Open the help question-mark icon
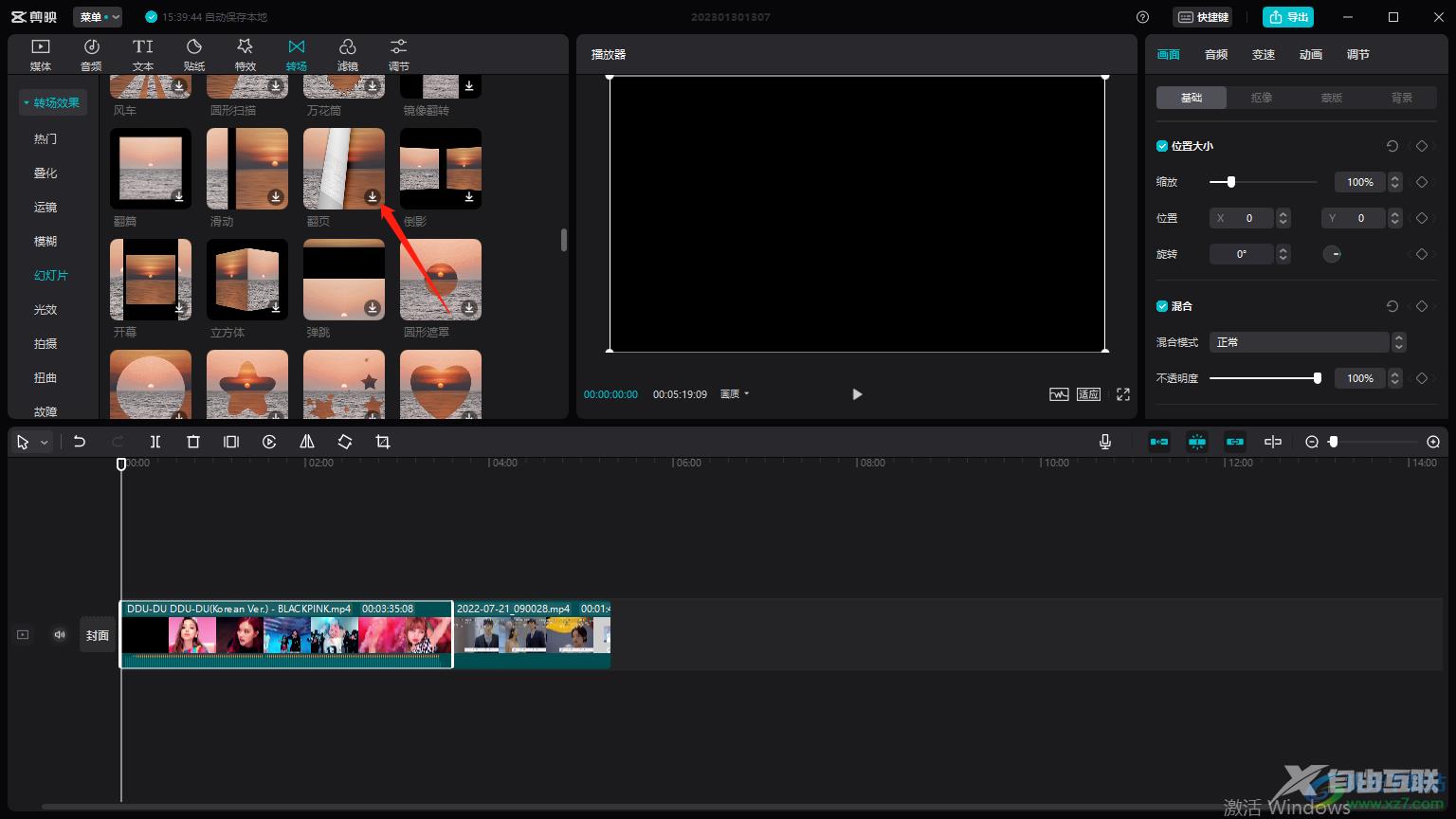The height and width of the screenshot is (819, 1456). point(1142,17)
